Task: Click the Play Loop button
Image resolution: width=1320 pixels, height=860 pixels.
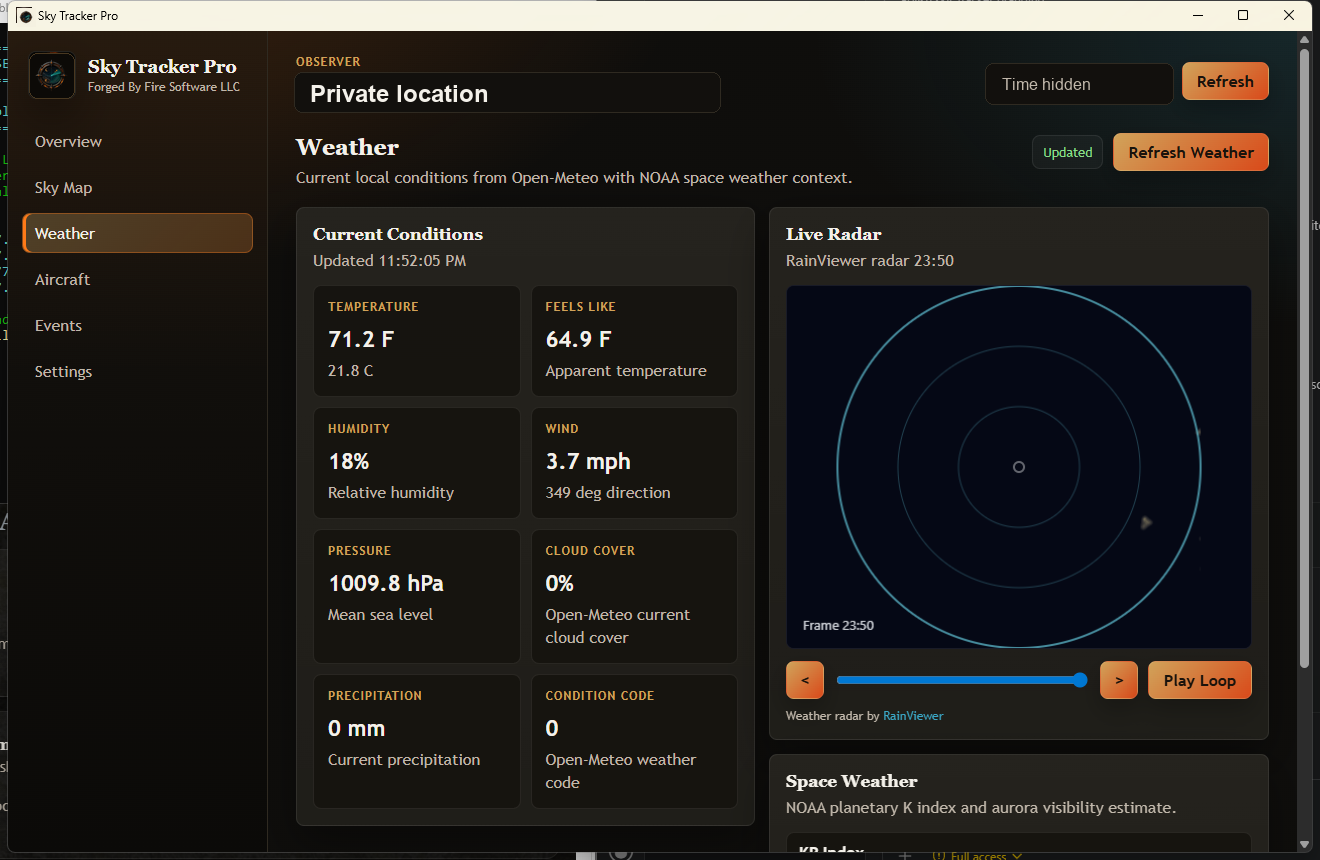Action: (x=1200, y=680)
